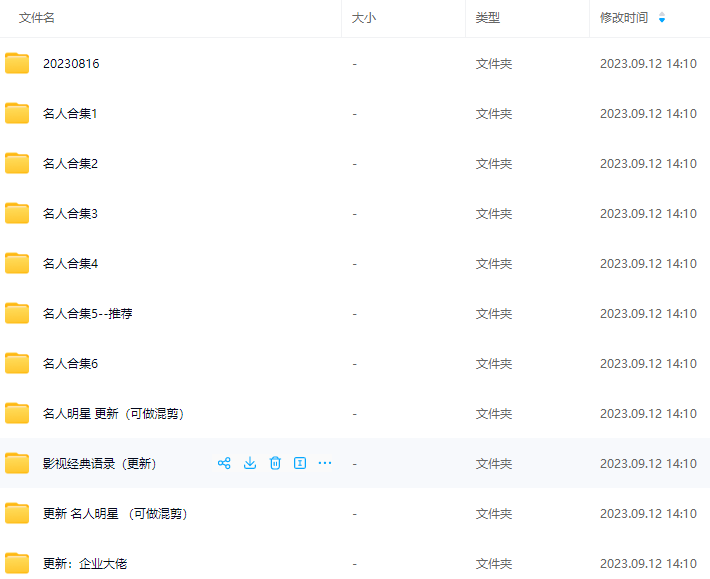Click the download icon on 影视经典语录 row
The image size is (710, 579).
pos(250,463)
